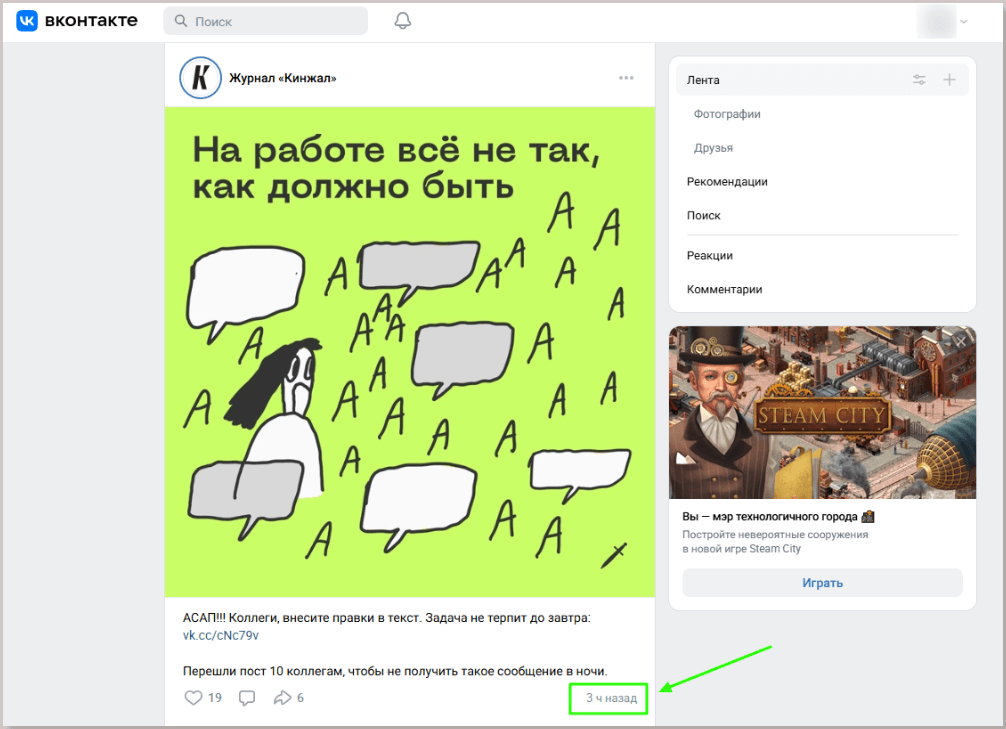Click the share count 6
This screenshot has width=1006, height=729.
pyautogui.click(x=300, y=698)
